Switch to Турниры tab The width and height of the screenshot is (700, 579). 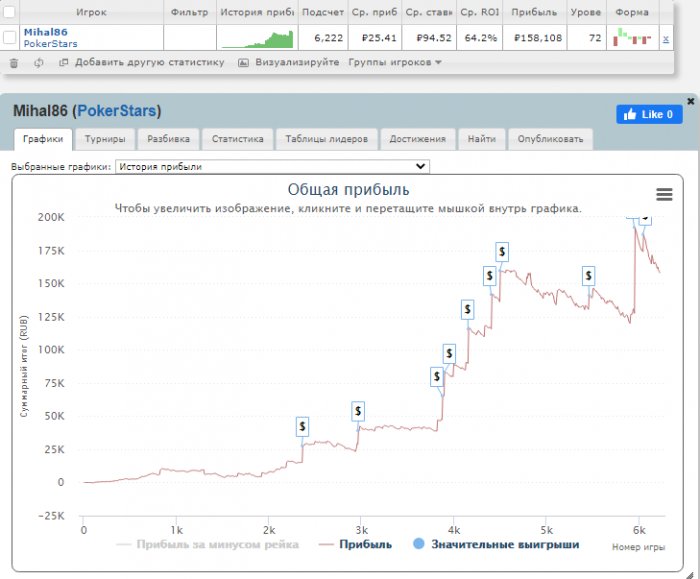(105, 139)
